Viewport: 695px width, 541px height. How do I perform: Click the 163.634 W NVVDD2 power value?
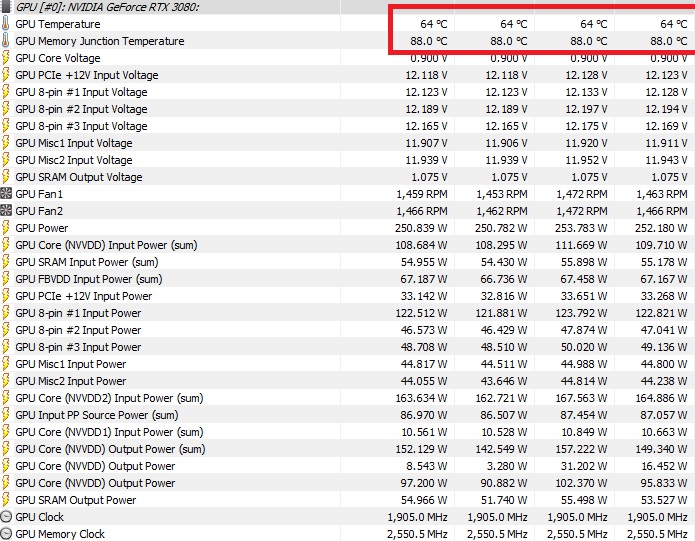pyautogui.click(x=421, y=398)
